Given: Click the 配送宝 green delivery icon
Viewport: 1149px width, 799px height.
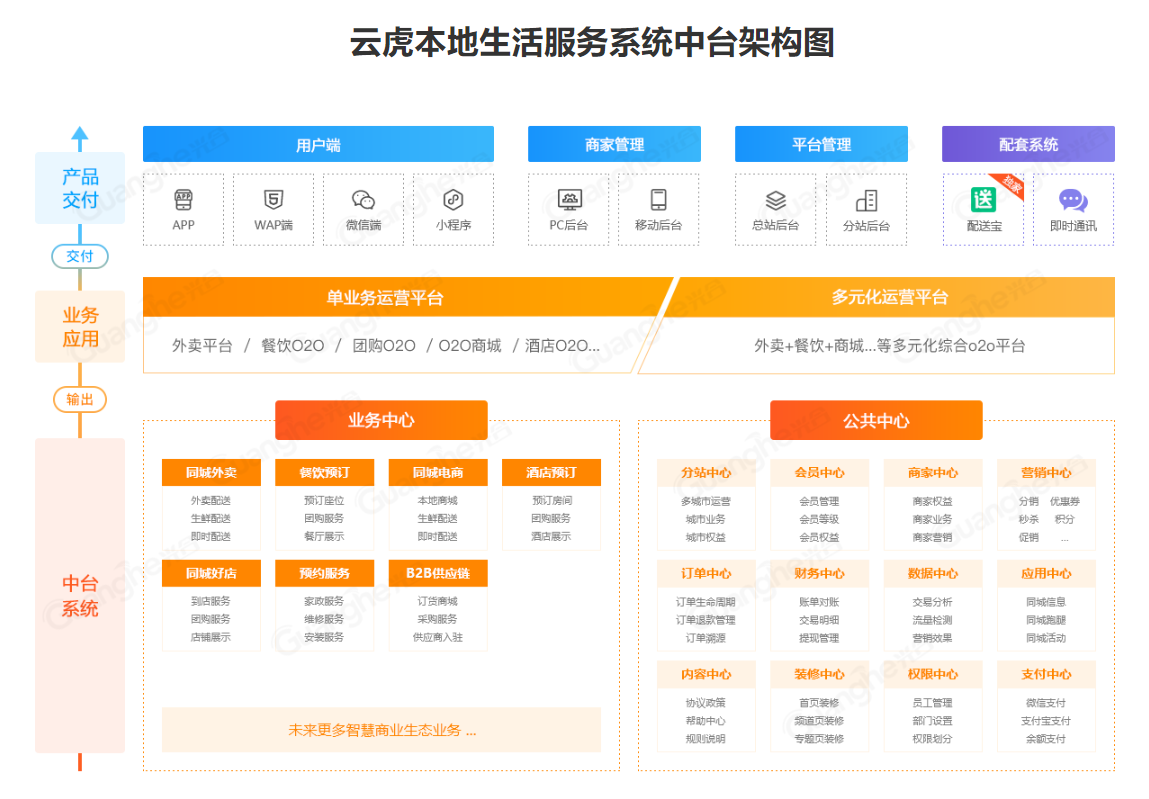Looking at the screenshot, I should click(983, 200).
